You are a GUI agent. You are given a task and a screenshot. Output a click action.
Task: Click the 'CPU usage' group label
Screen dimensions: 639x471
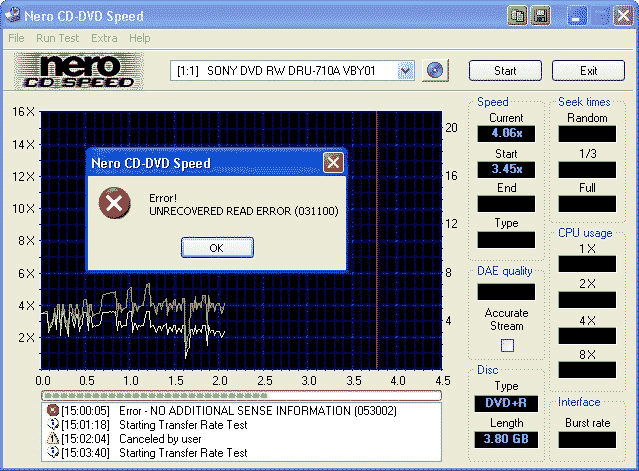coord(585,233)
